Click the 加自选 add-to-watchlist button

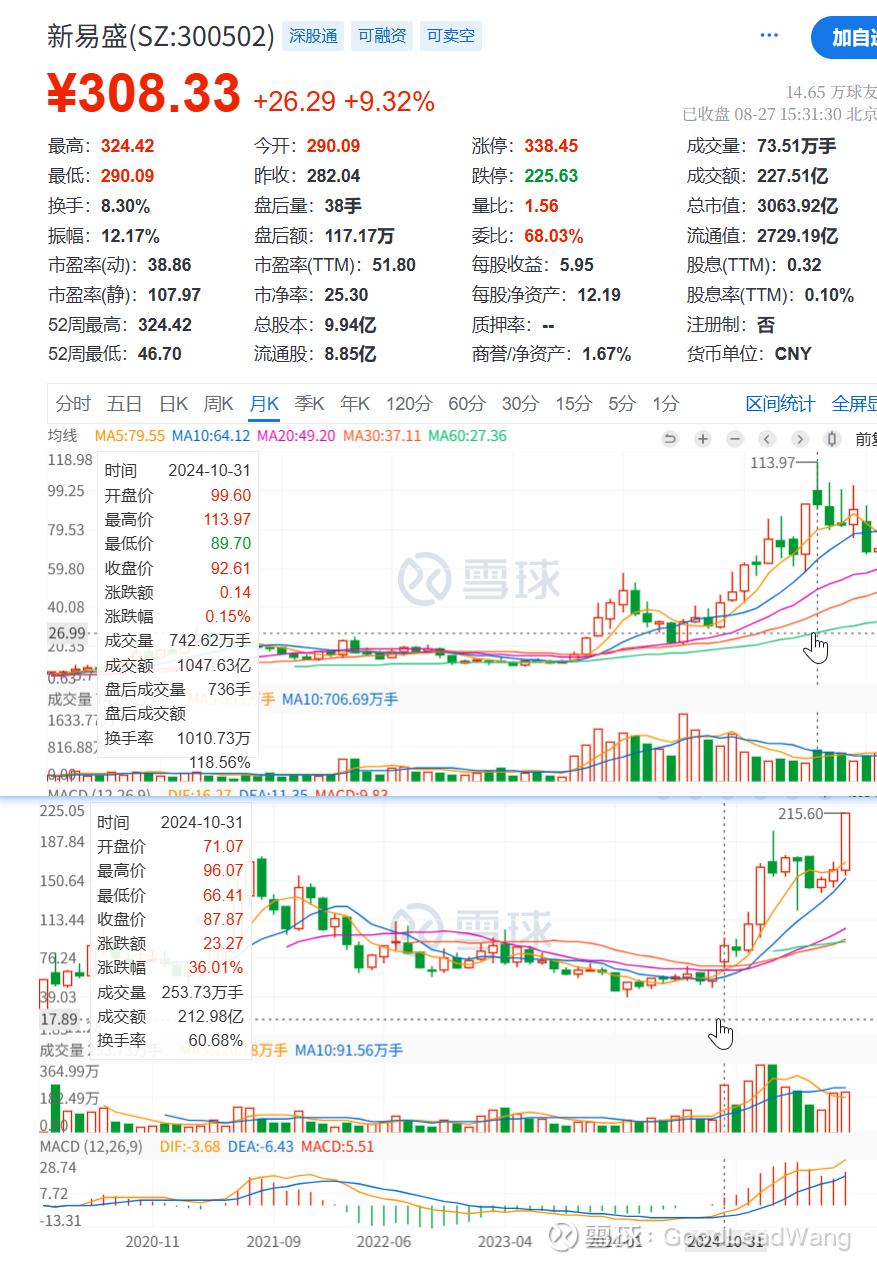[x=845, y=38]
